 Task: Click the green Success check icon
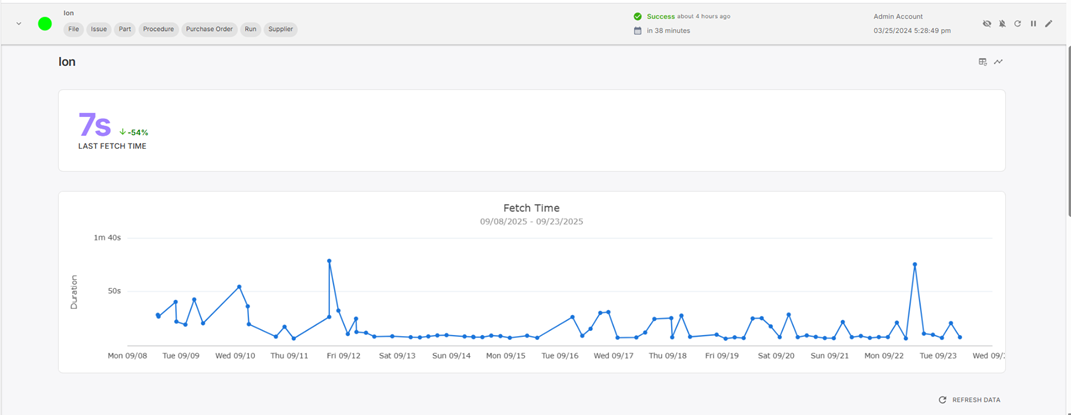(638, 16)
